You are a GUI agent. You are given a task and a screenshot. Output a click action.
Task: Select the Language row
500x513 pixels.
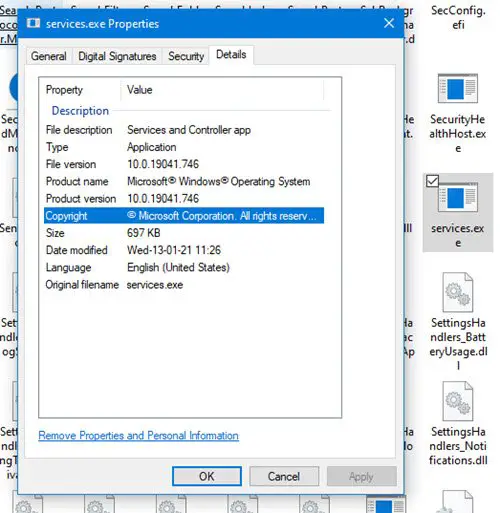(x=184, y=267)
